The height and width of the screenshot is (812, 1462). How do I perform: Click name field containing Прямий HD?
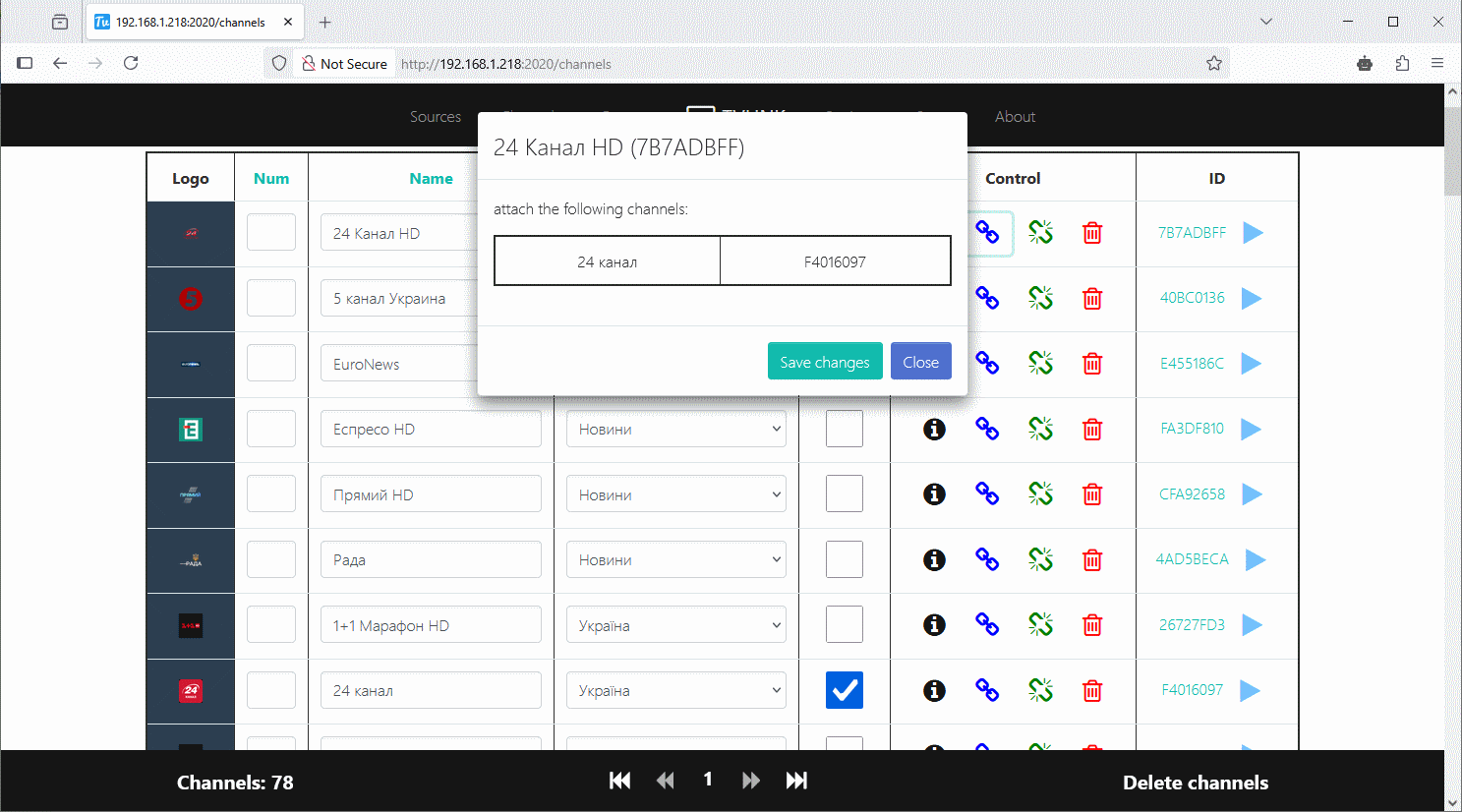click(x=431, y=494)
